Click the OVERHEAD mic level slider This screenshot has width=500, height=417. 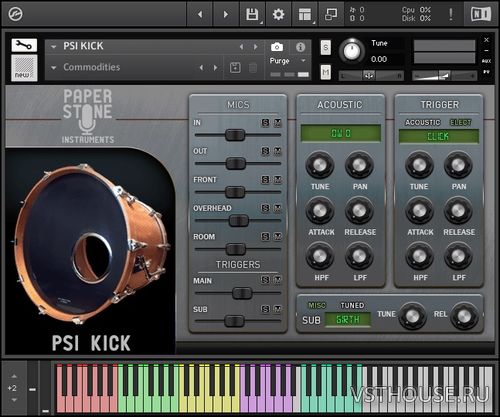(x=238, y=220)
